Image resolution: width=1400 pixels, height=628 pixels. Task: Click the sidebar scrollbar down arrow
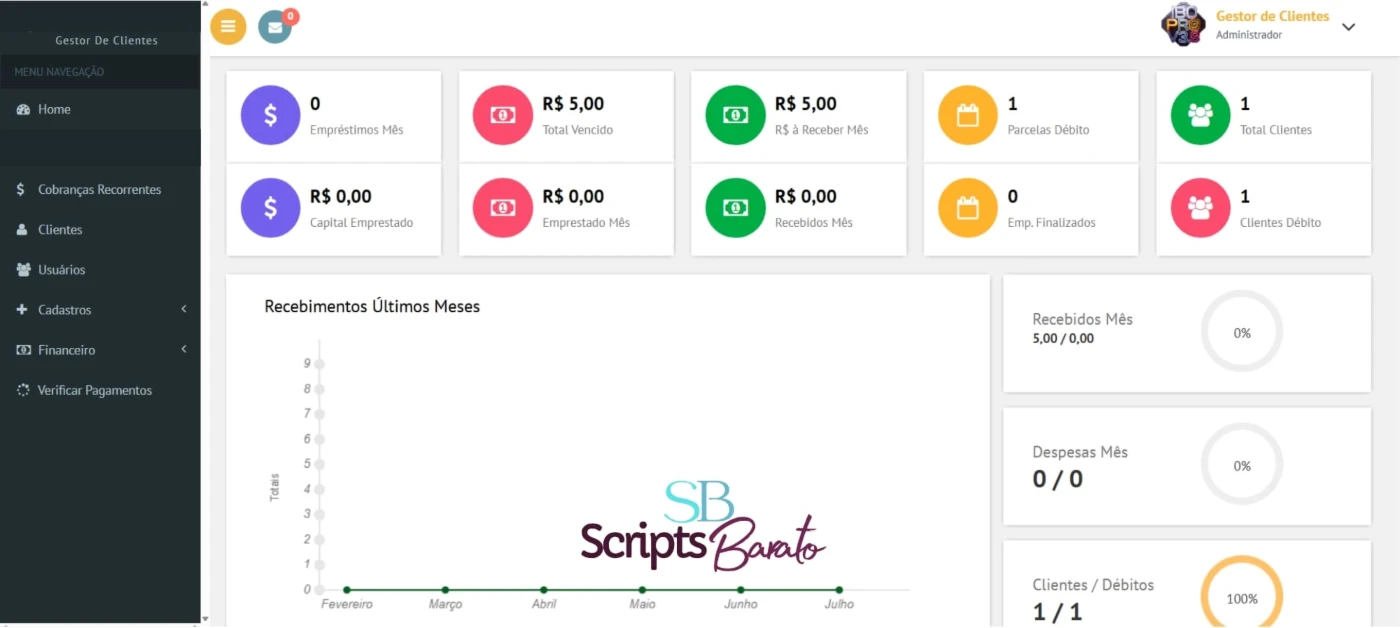pos(205,620)
